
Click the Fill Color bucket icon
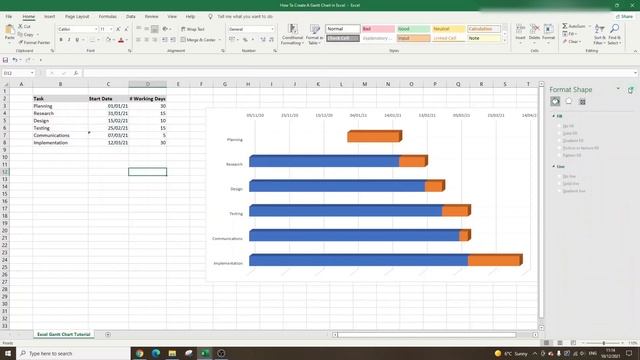[x=108, y=40]
